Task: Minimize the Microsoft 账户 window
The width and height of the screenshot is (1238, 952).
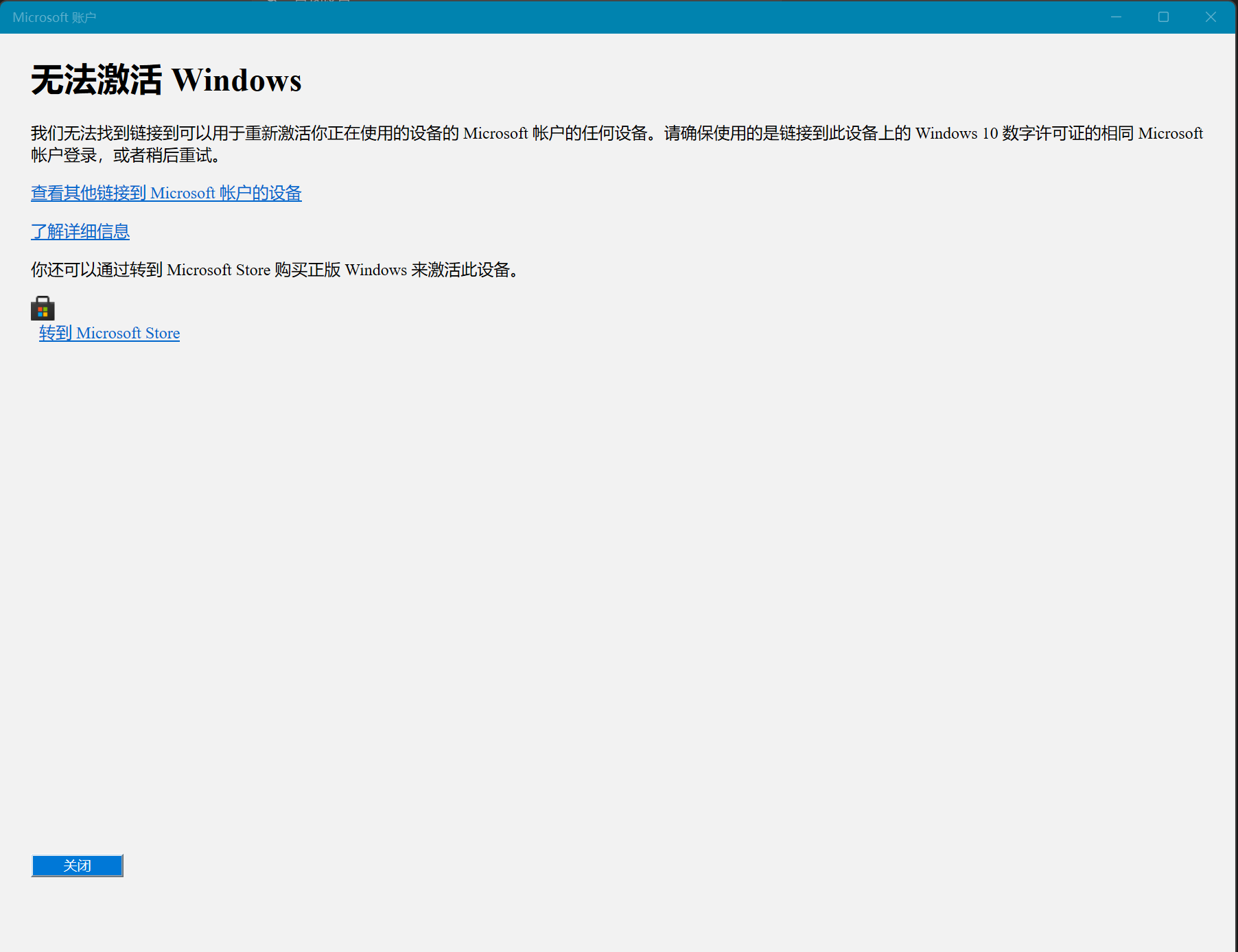Action: (1117, 16)
